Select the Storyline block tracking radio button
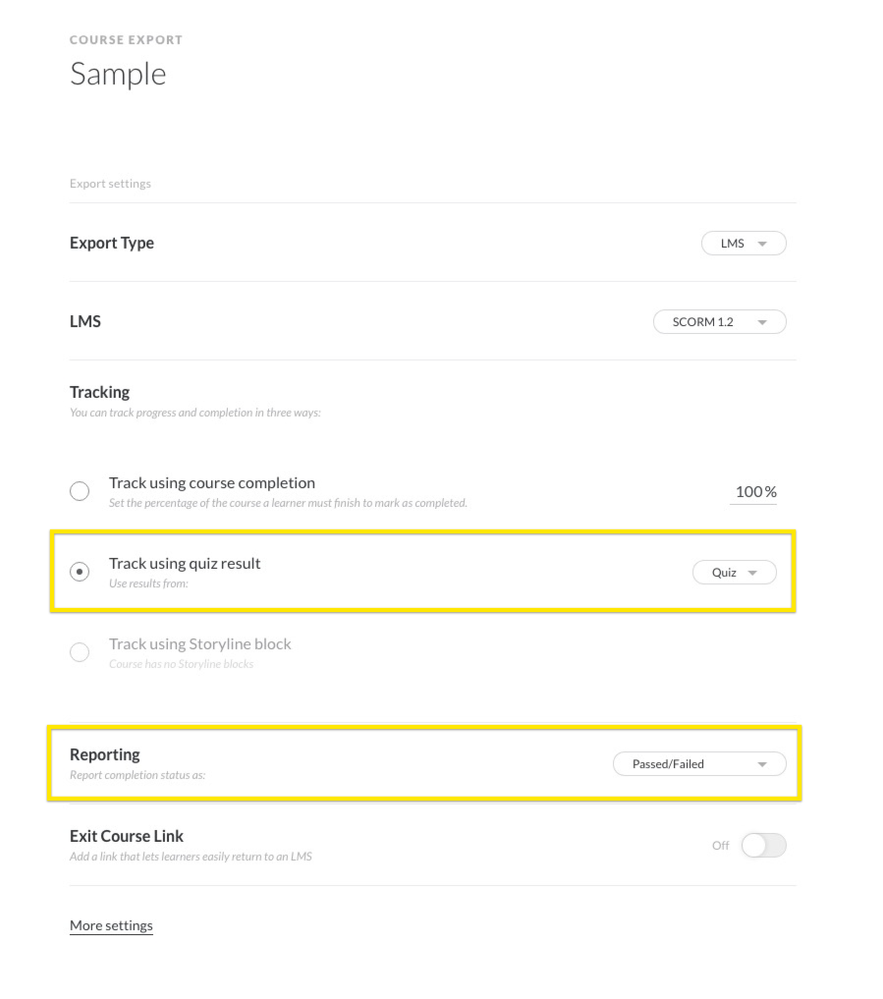 (80, 652)
